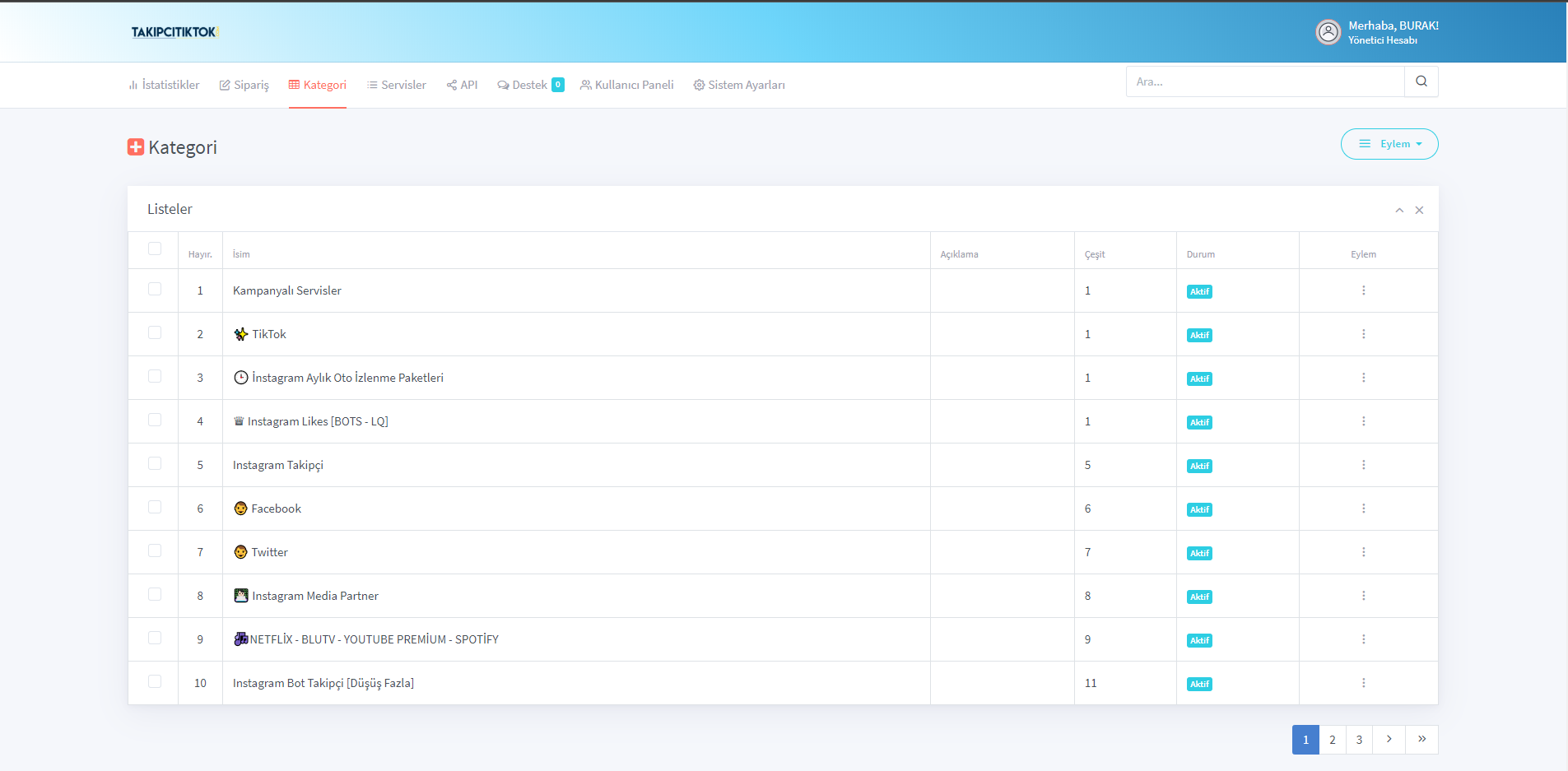
Task: Open the Kullanıcı Paneli menu
Action: pos(627,85)
